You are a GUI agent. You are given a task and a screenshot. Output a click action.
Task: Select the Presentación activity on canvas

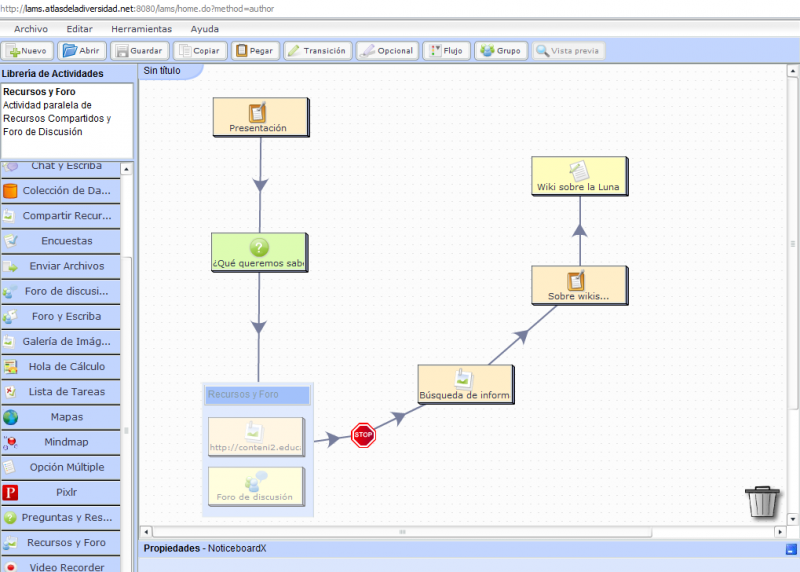coord(261,117)
